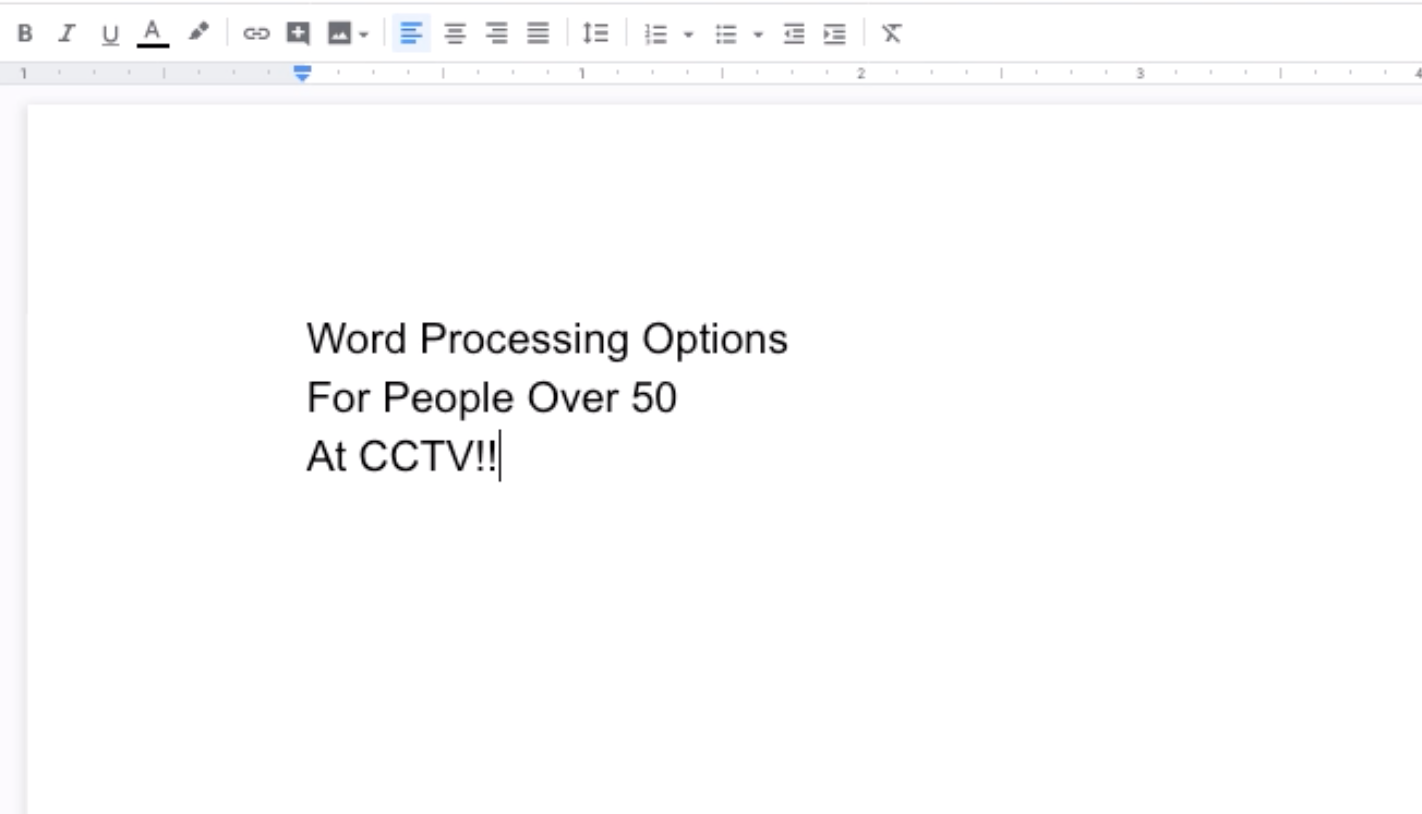The height and width of the screenshot is (814, 1422).
Task: Open the text color picker
Action: [152, 33]
